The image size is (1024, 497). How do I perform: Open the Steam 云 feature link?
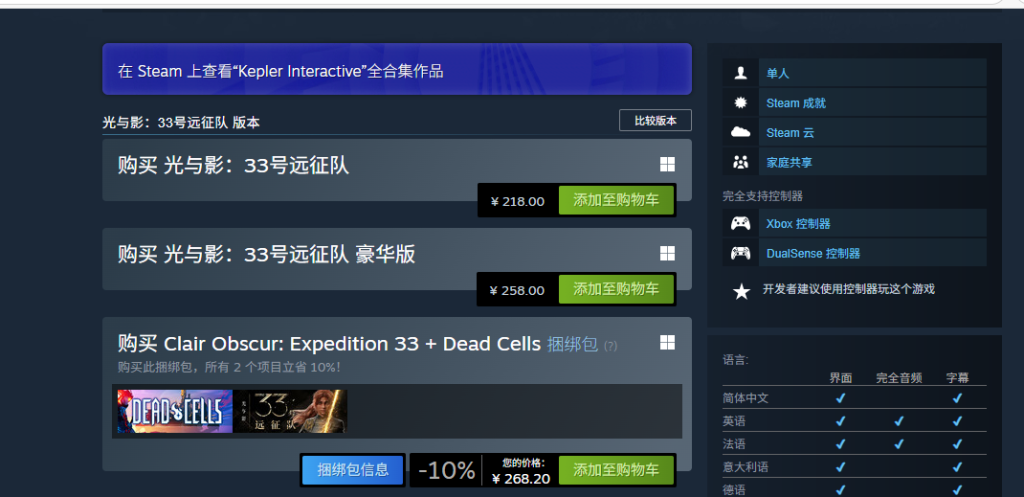790,133
